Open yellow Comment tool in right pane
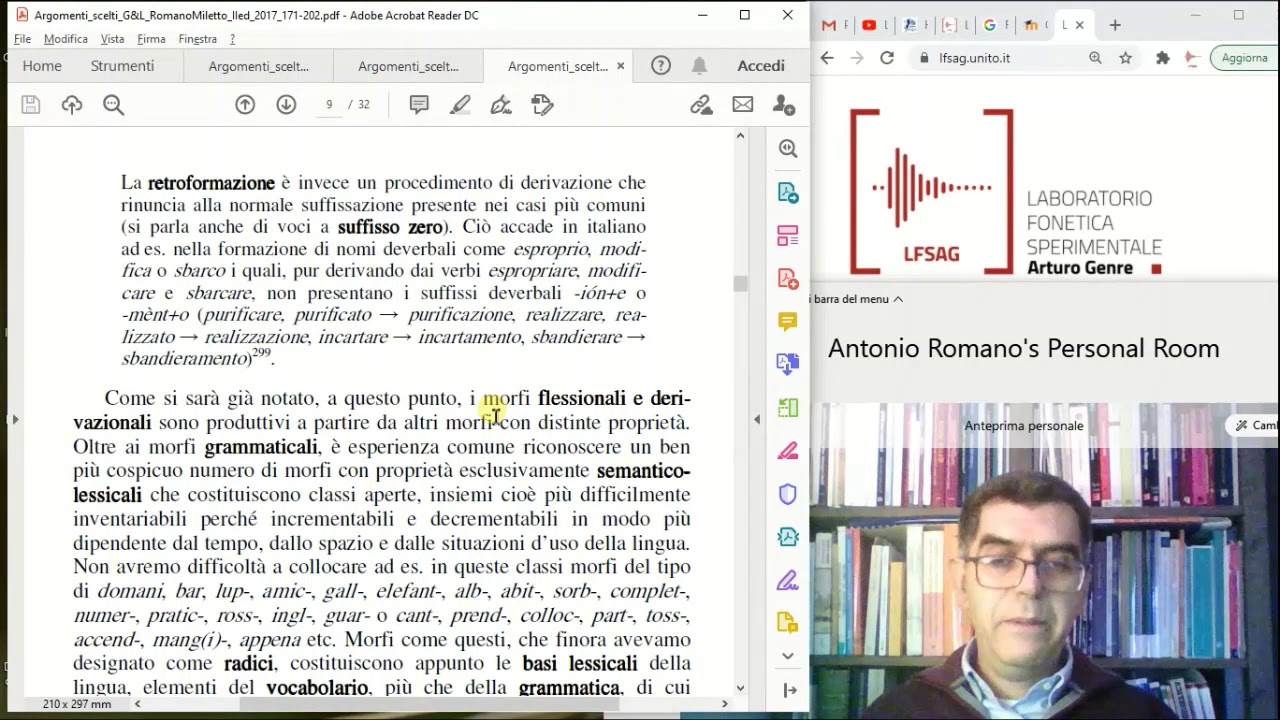 coord(788,321)
